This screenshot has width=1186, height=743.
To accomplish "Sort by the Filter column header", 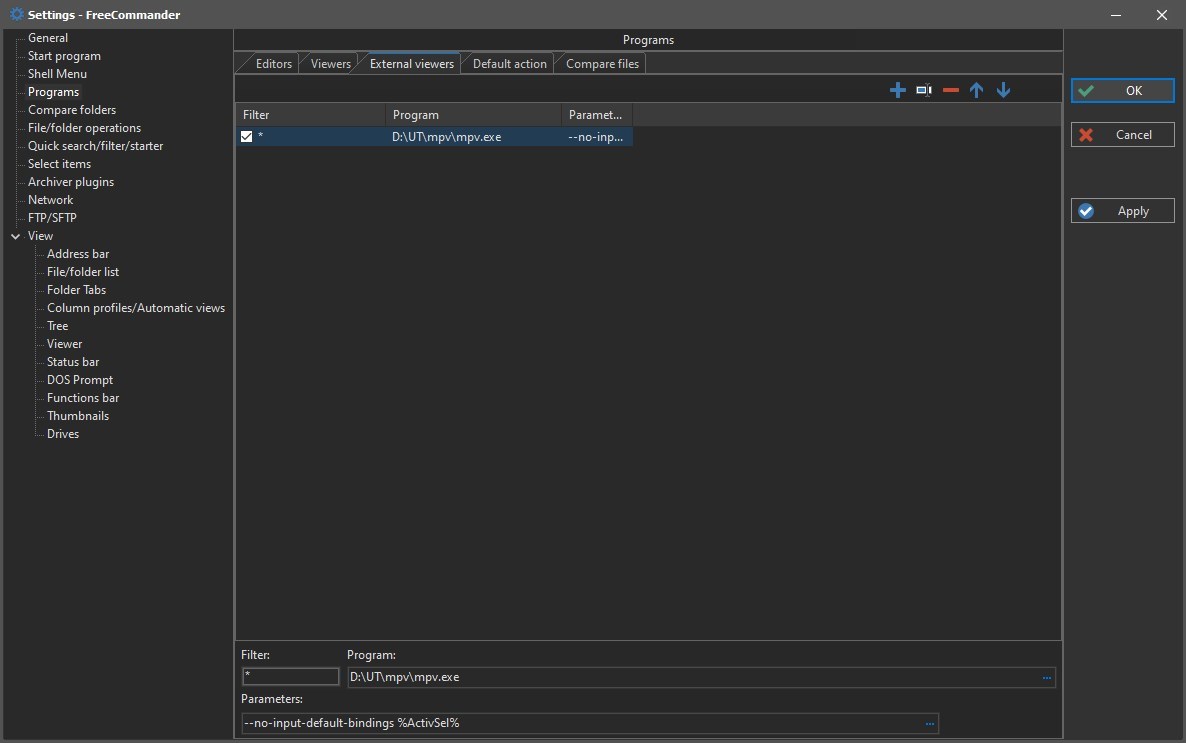I will (310, 115).
